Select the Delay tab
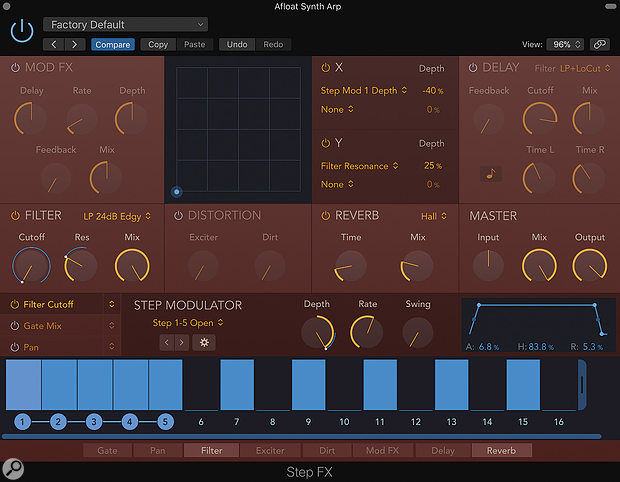The image size is (620, 482). click(x=442, y=450)
